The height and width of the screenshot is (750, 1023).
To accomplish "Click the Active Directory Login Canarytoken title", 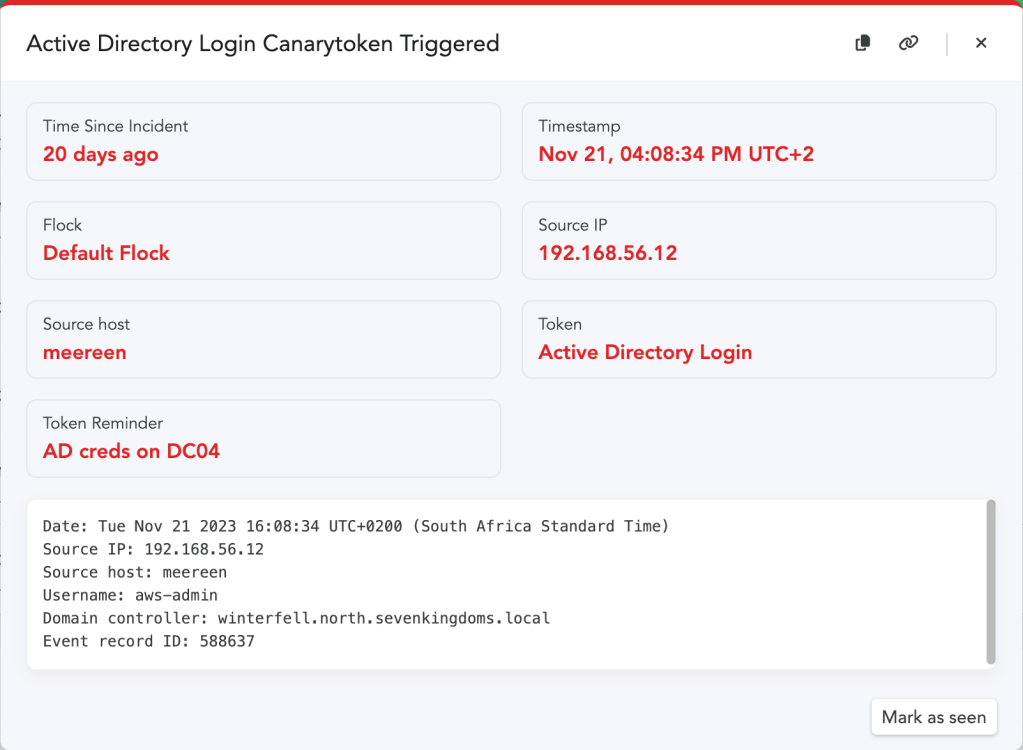I will click(262, 44).
